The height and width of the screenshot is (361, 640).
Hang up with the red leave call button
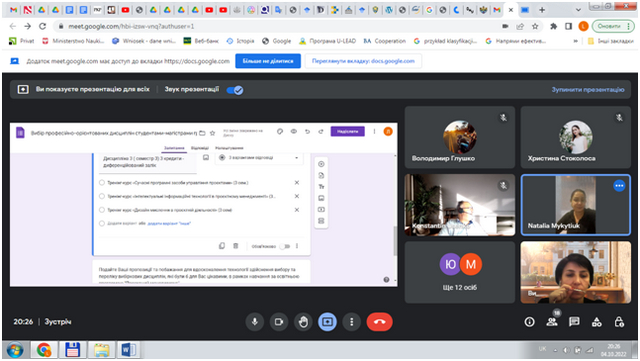pos(380,322)
